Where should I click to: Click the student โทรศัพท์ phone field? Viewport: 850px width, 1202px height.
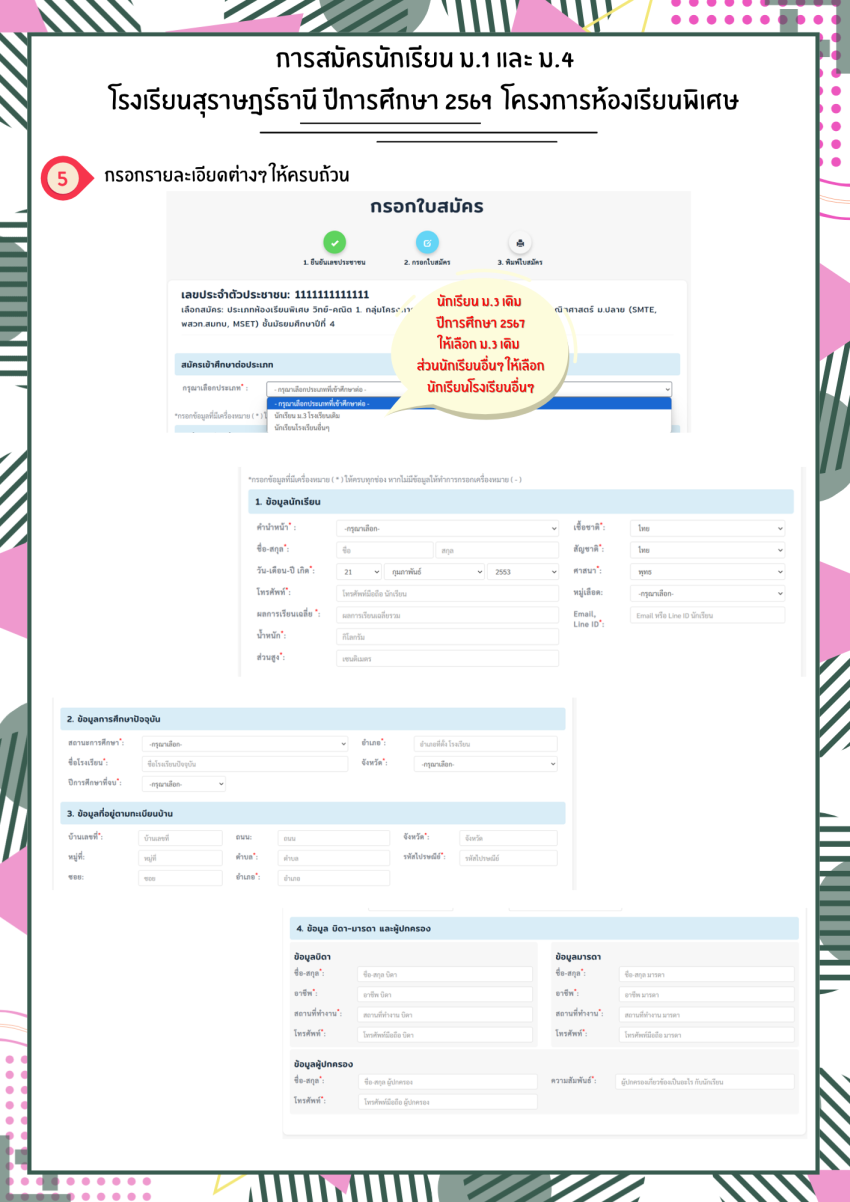(x=447, y=594)
